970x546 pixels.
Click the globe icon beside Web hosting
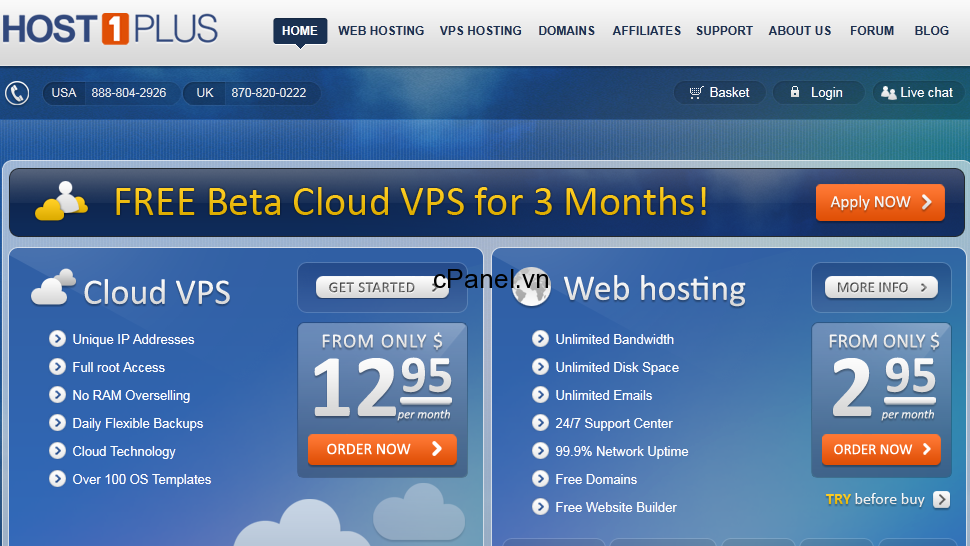pos(532,288)
